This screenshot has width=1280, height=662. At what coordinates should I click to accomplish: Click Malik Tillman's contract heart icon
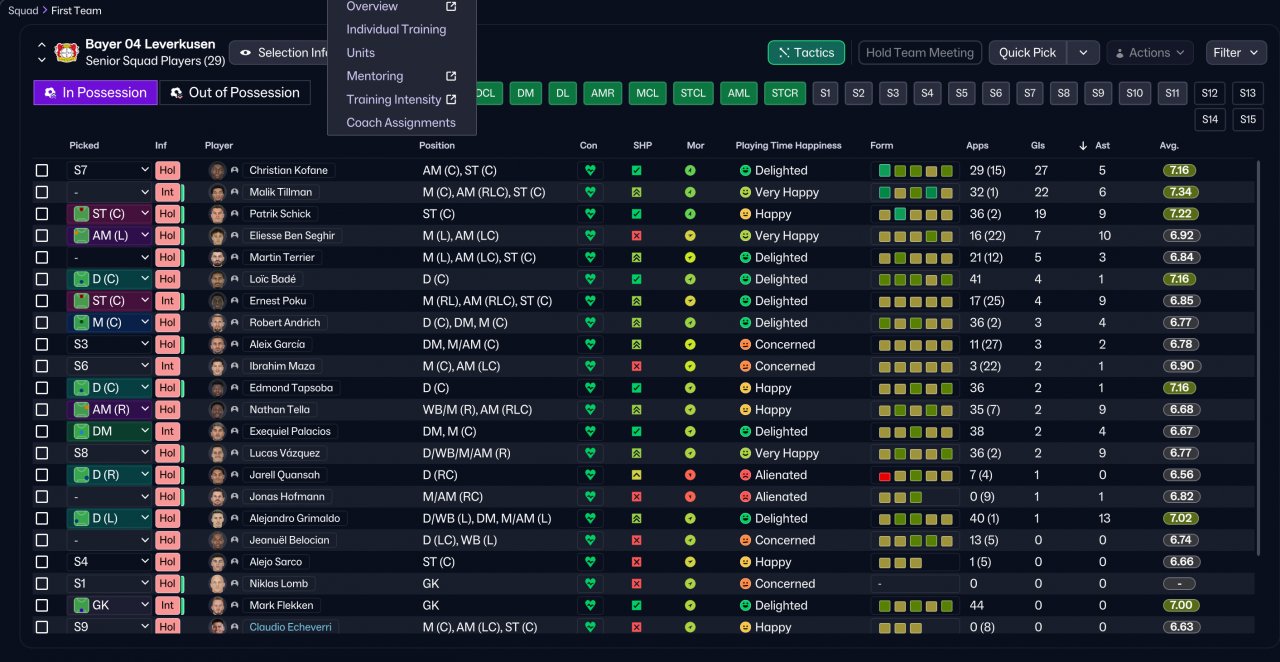tap(590, 192)
